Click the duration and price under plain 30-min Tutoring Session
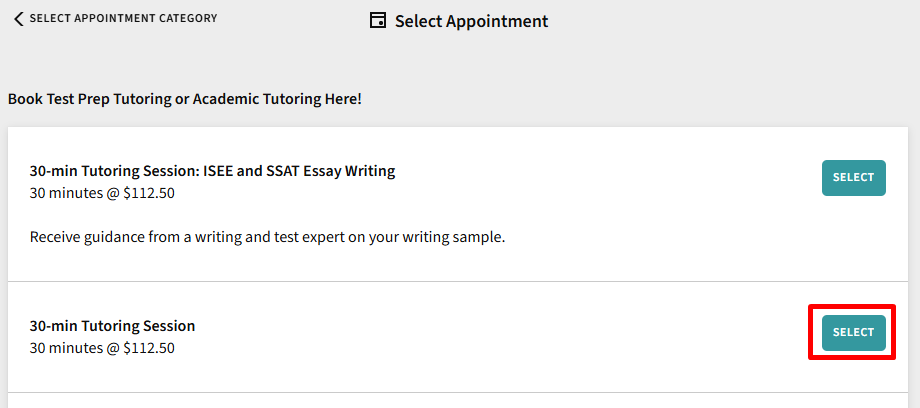The width and height of the screenshot is (920, 408). (x=102, y=348)
